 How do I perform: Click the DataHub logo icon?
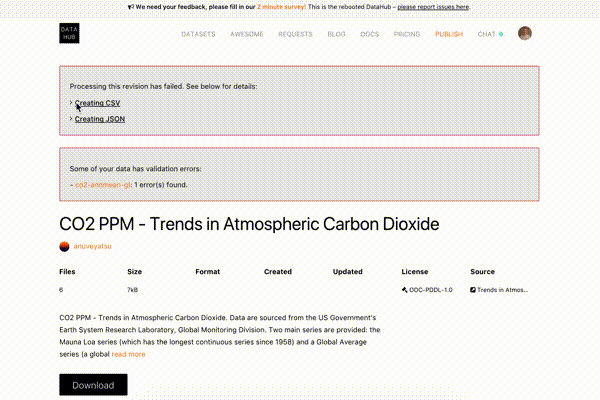point(69,33)
